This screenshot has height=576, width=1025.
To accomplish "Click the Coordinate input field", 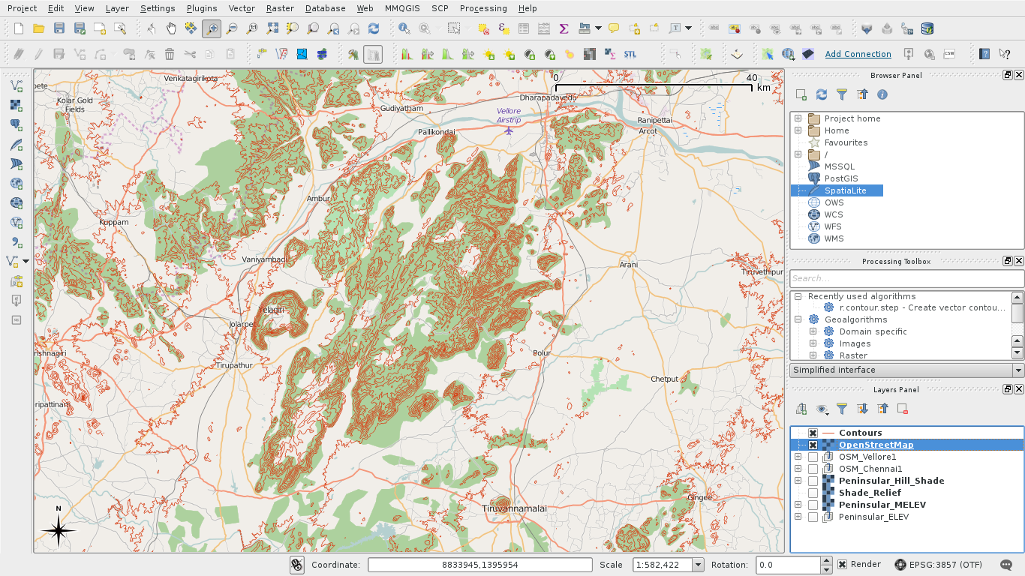I will pyautogui.click(x=480, y=565).
